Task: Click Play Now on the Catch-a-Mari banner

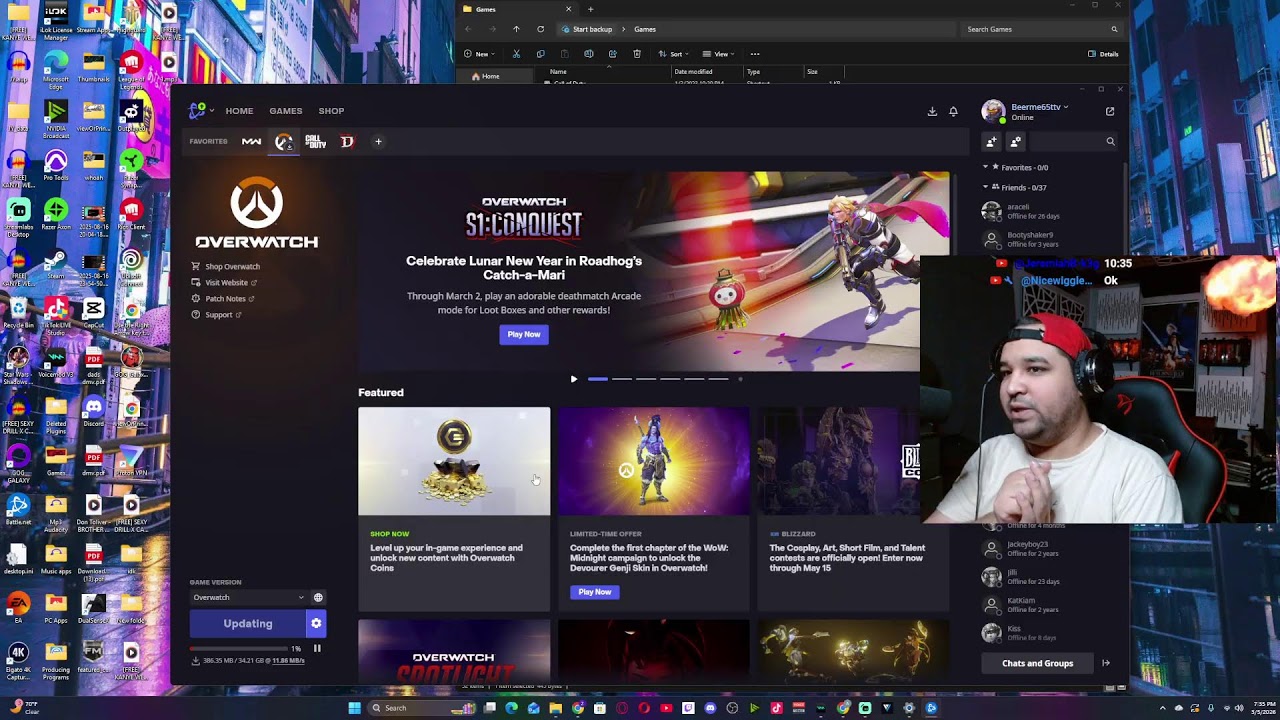Action: [x=524, y=334]
